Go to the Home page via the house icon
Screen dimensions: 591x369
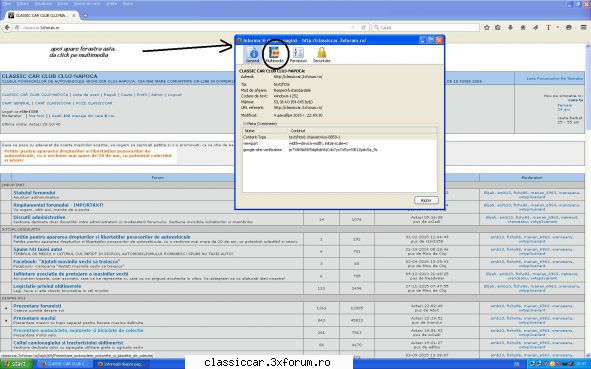pos(523,28)
